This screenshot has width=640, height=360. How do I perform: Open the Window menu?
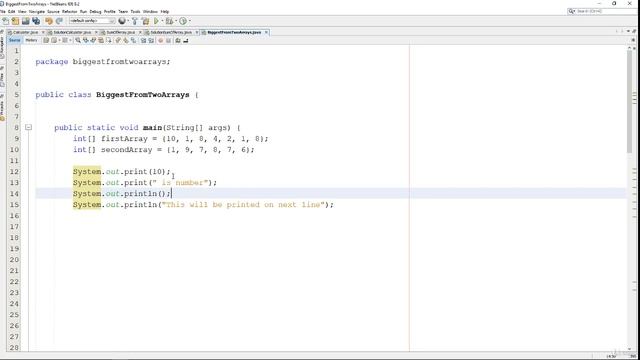(x=150, y=11)
